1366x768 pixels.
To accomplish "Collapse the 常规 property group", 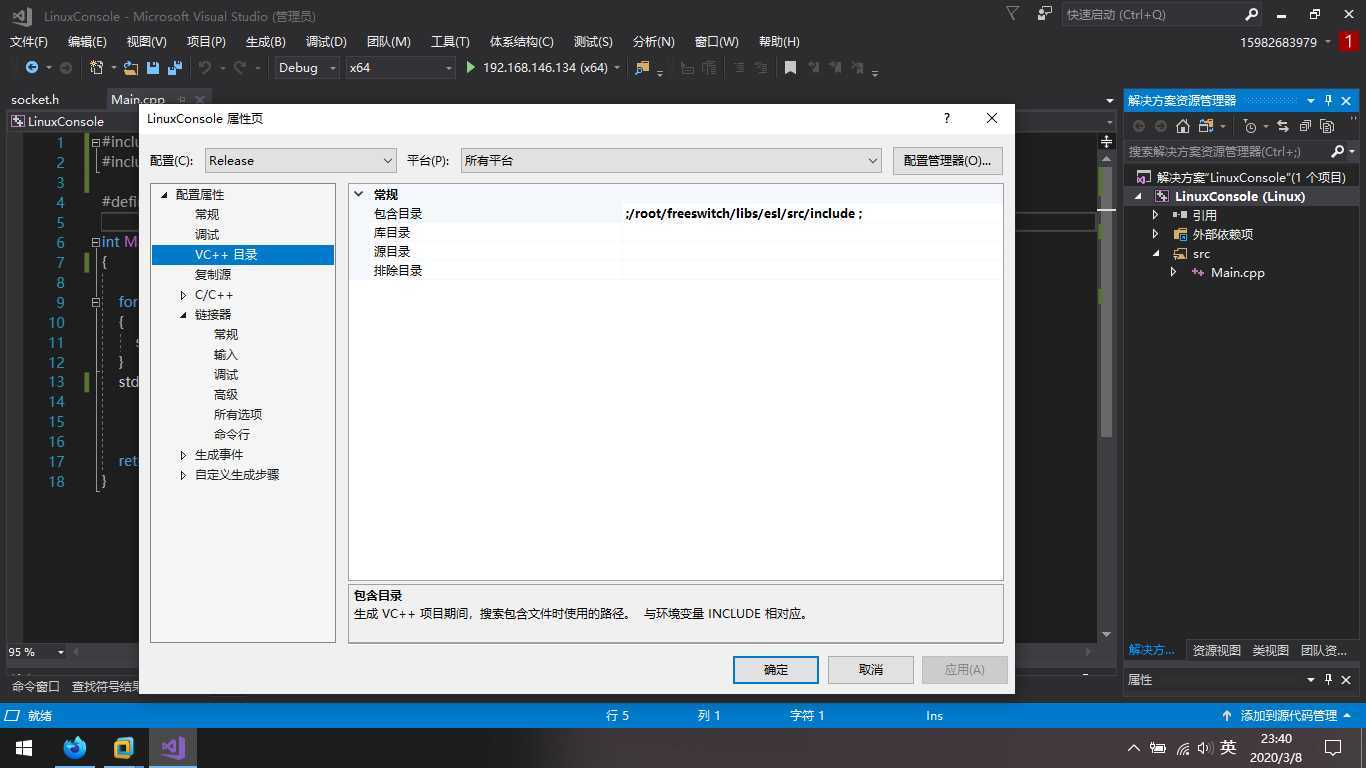I will click(359, 194).
